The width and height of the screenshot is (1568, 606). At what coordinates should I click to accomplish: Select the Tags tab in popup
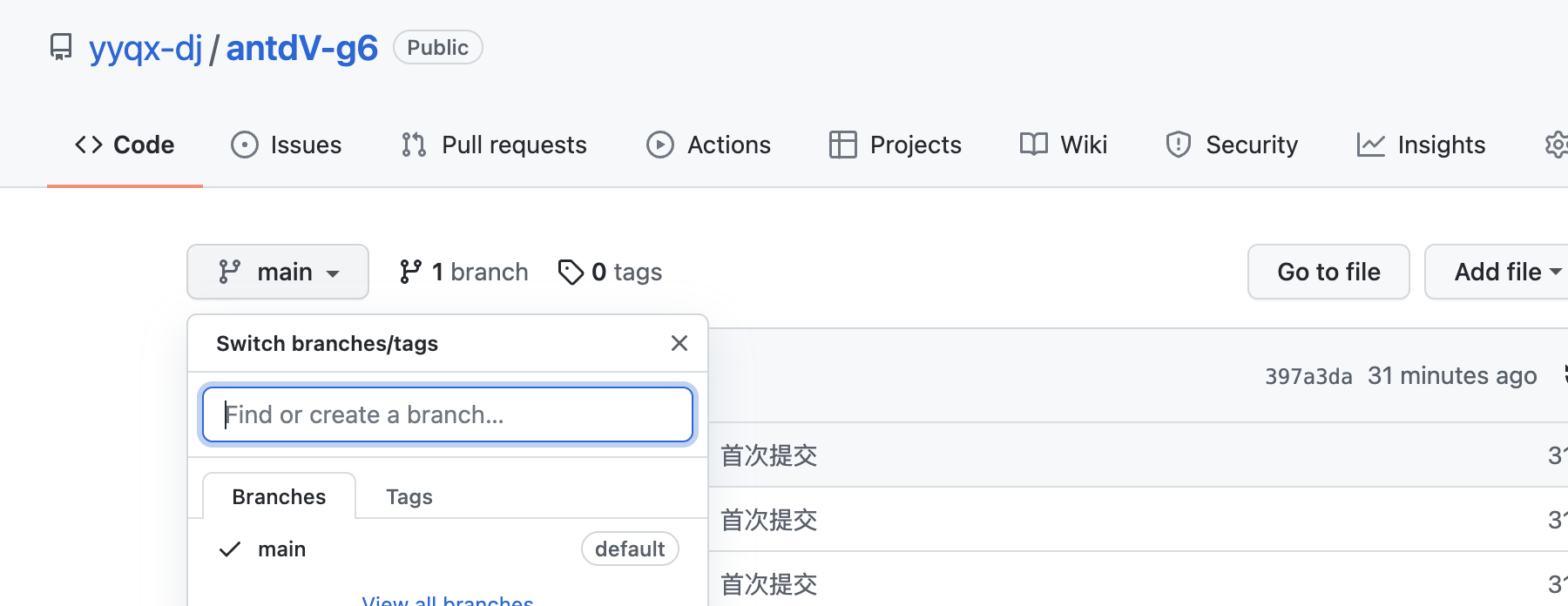(409, 496)
